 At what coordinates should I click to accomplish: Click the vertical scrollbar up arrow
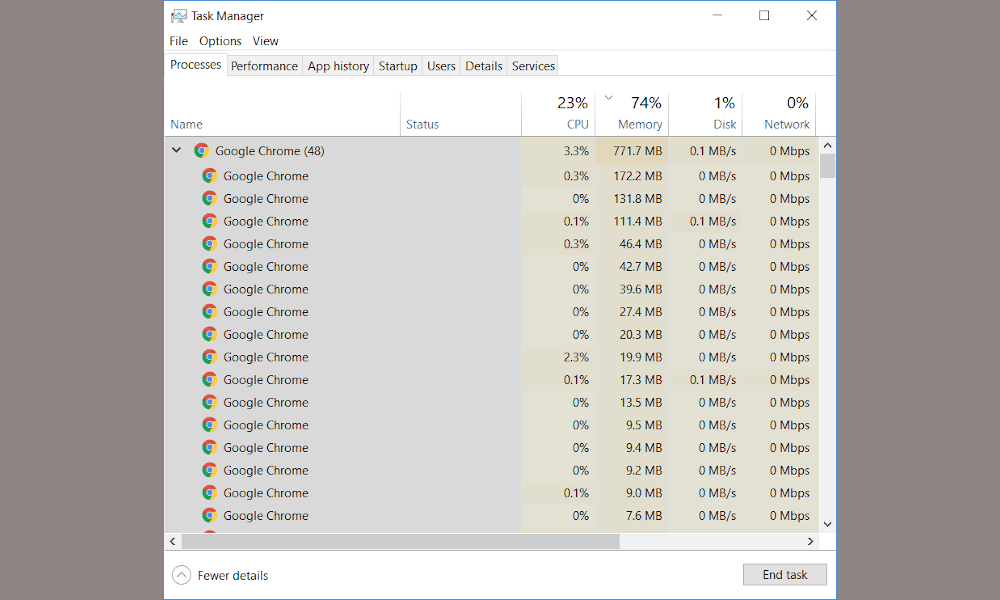point(827,146)
